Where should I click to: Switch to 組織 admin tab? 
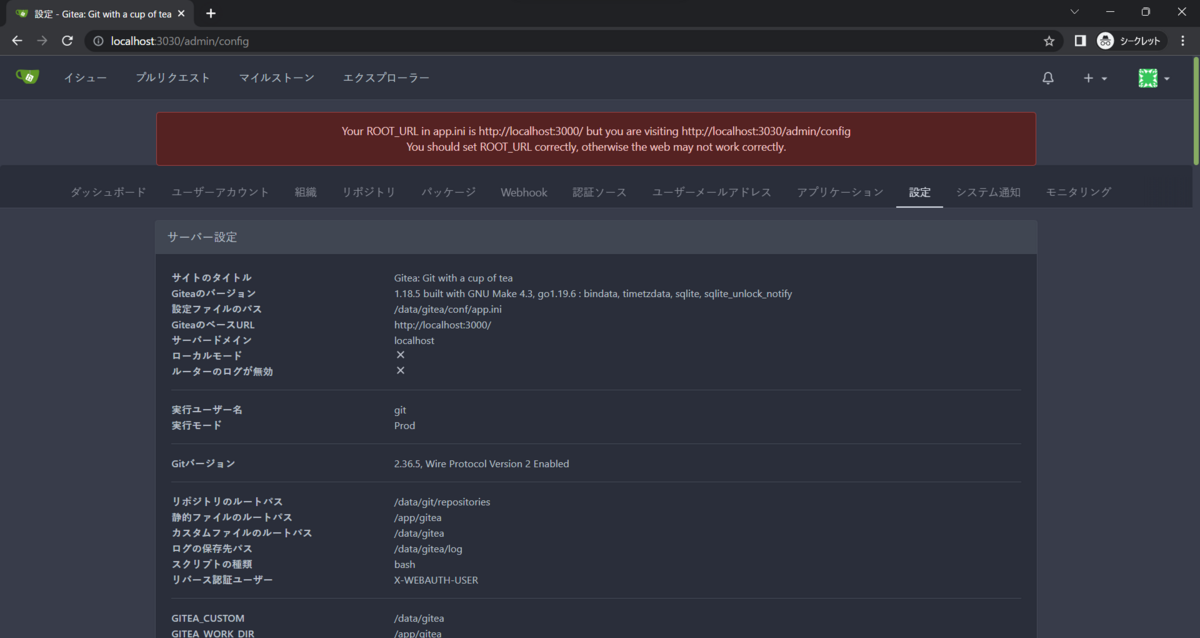tap(306, 192)
